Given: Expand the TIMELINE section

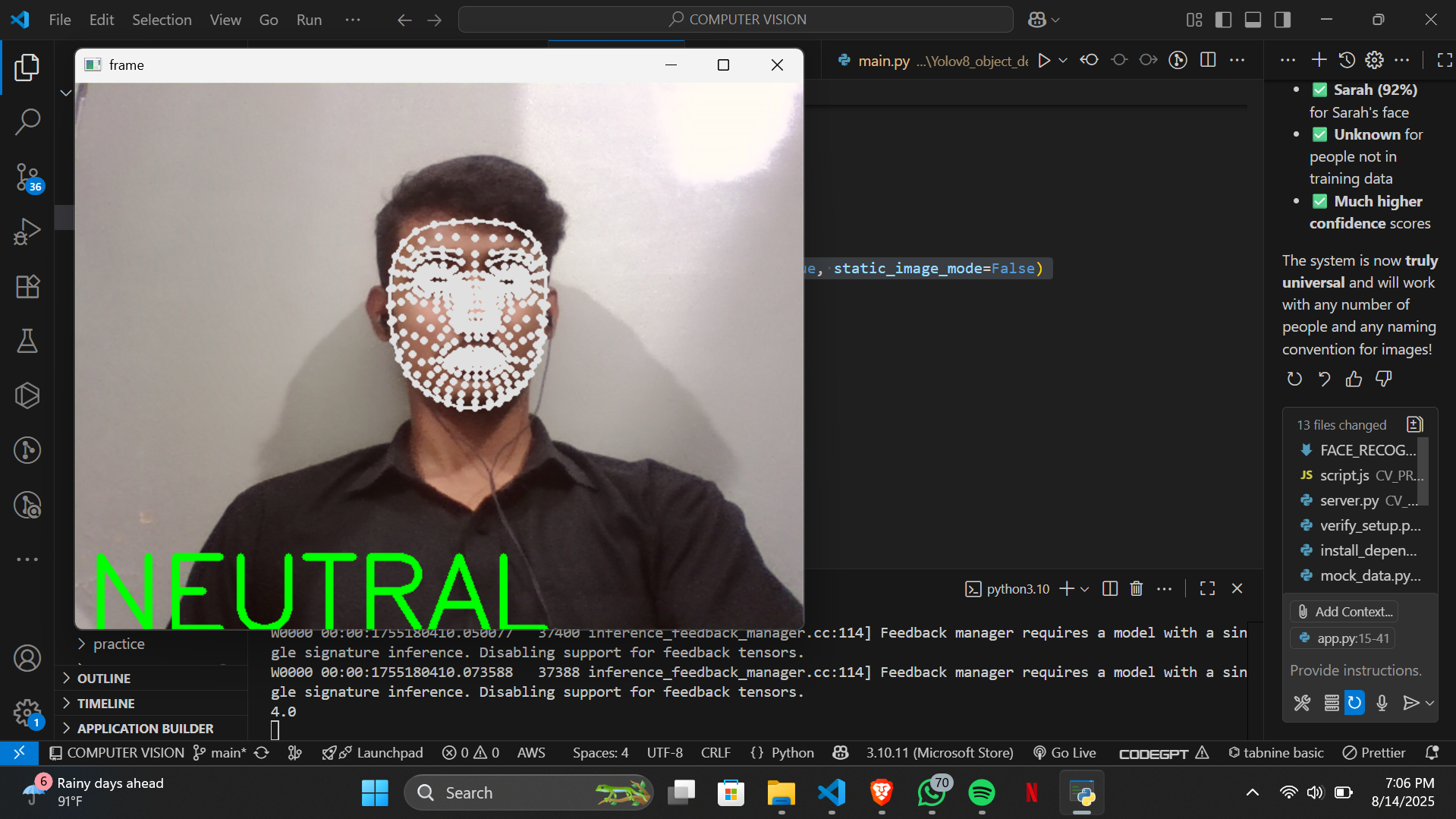Looking at the screenshot, I should 105,704.
